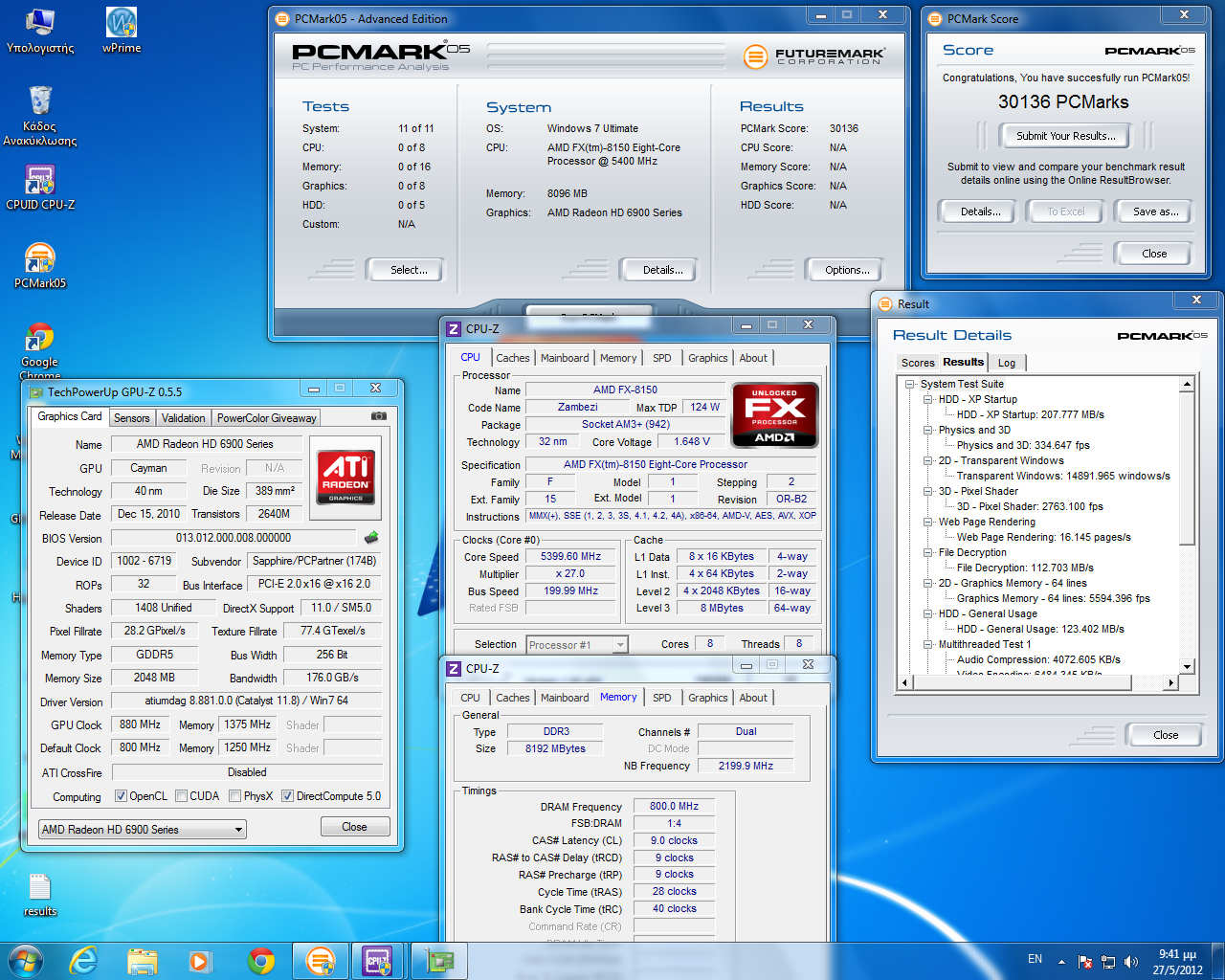Click the Futuremark logo in PCMark05
The height and width of the screenshot is (980, 1225).
814,56
